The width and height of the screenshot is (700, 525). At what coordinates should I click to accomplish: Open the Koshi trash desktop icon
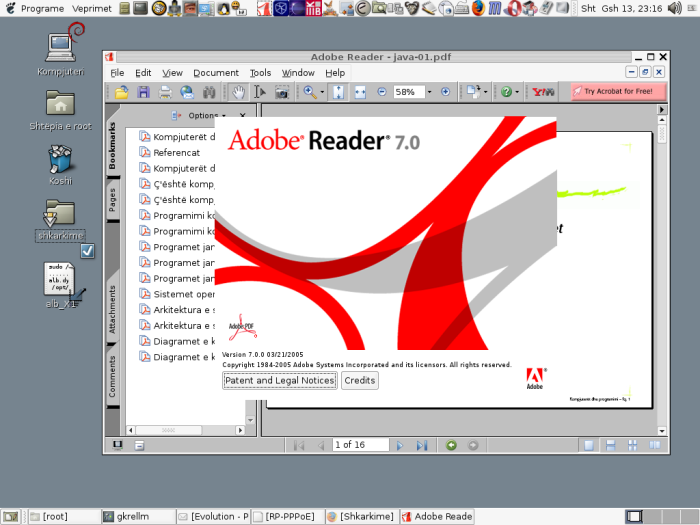click(x=60, y=165)
